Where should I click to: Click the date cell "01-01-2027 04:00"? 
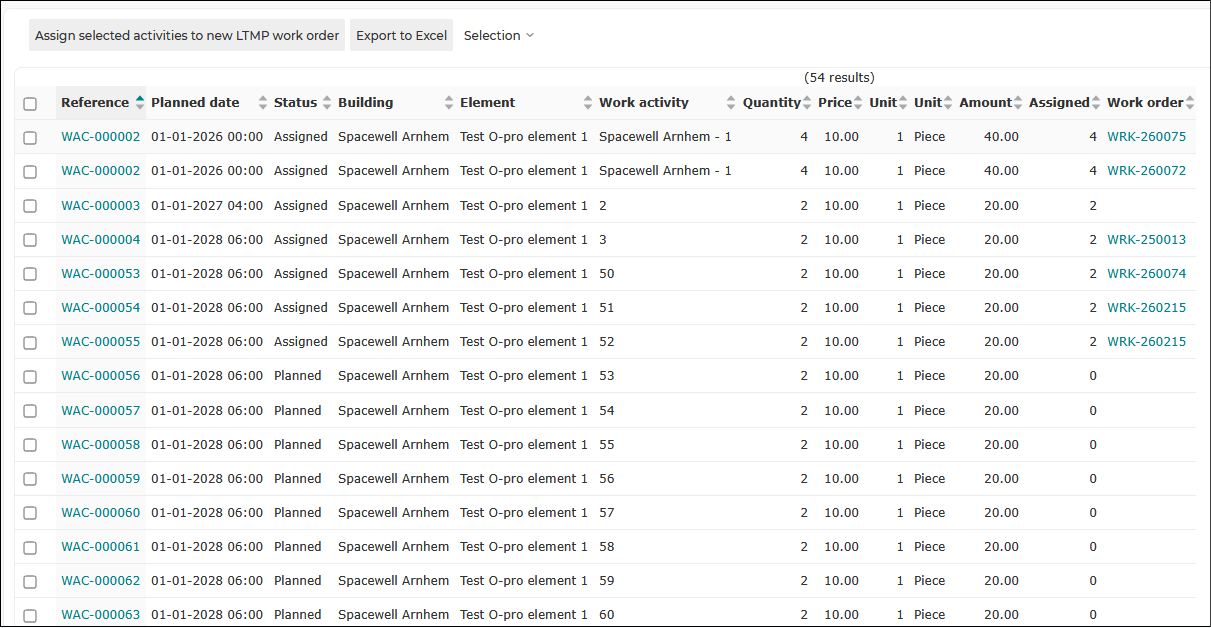pyautogui.click(x=207, y=206)
